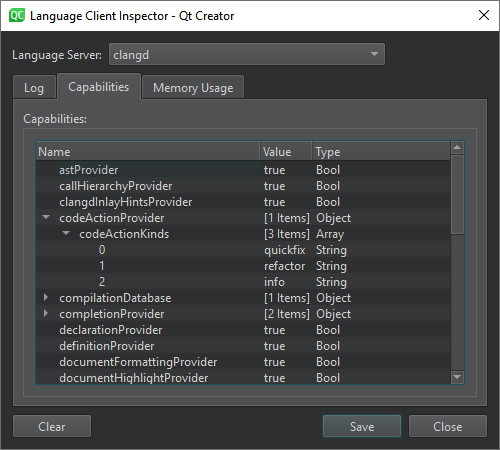Select the codeActionKinds row name

pyautogui.click(x=124, y=234)
